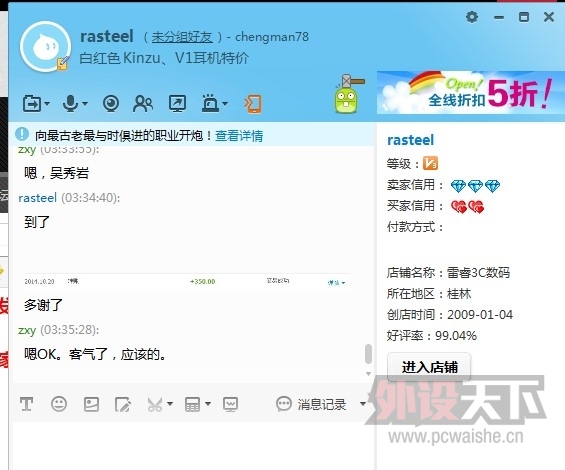Viewport: 565px width, 470px height.
Task: Start a video chat with webcam icon
Action: (111, 104)
